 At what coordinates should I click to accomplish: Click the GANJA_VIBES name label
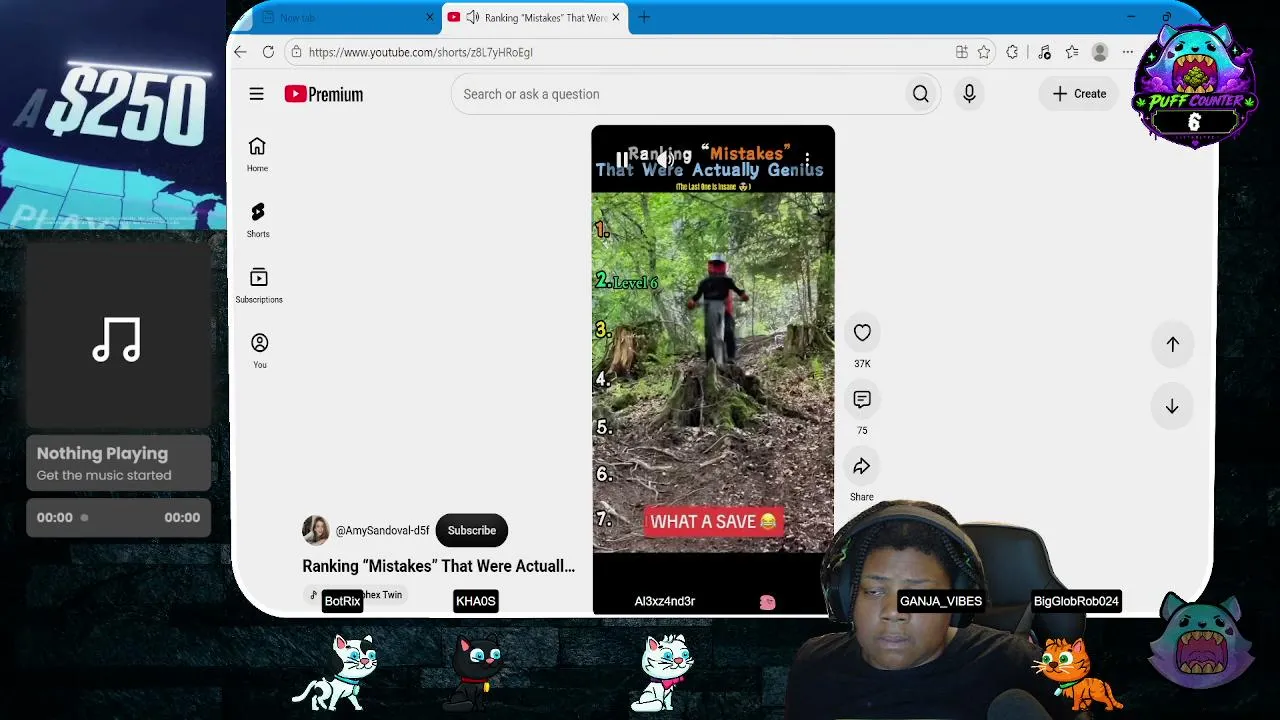point(941,601)
